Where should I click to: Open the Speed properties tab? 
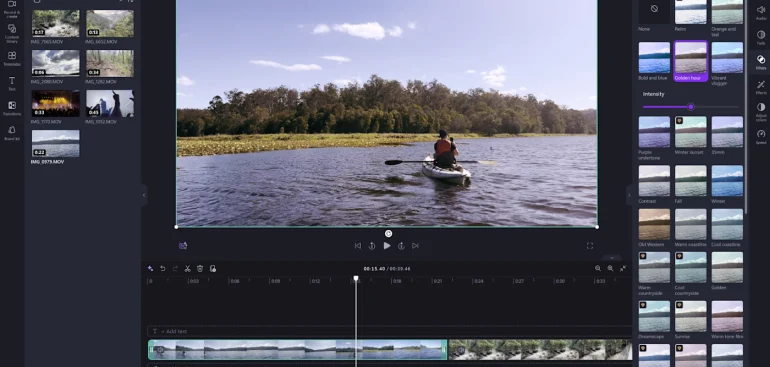(x=761, y=136)
